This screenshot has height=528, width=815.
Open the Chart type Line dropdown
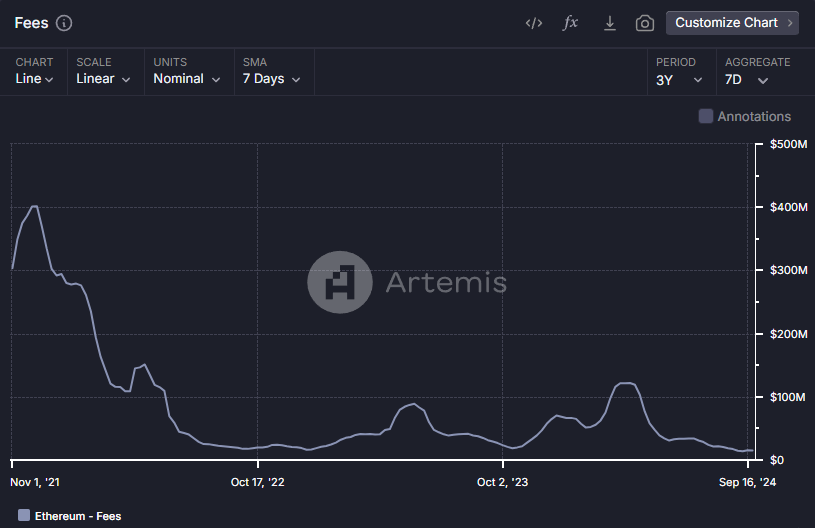point(35,79)
